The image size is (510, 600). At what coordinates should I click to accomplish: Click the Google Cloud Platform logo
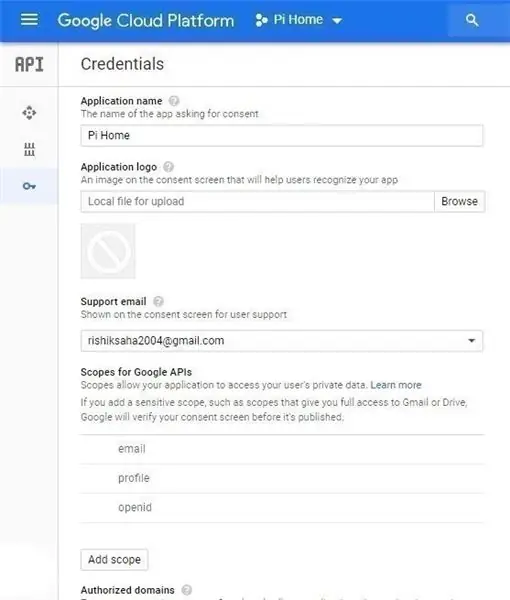pos(146,20)
